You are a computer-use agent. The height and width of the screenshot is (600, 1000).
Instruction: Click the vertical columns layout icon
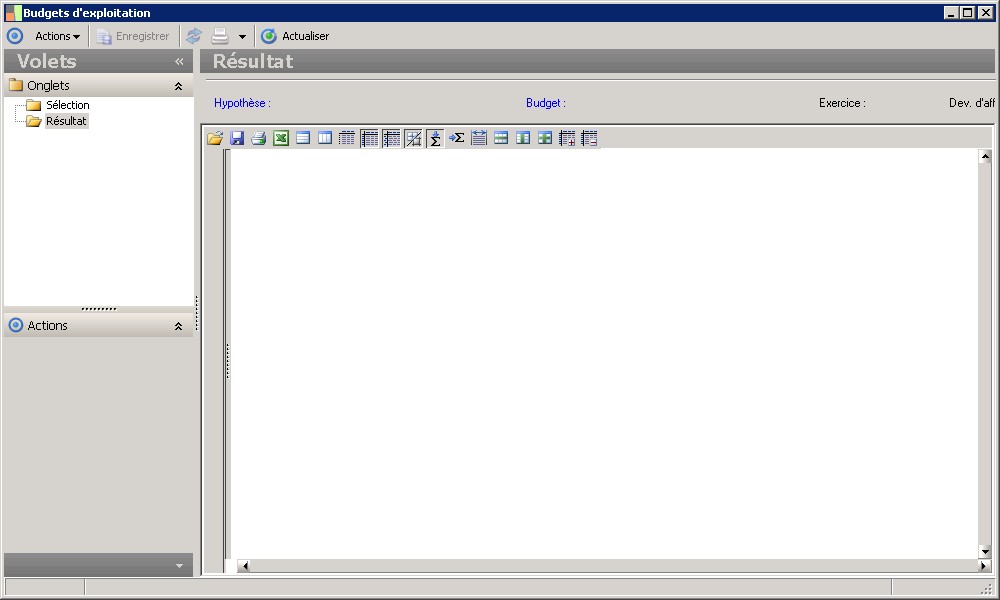[x=325, y=138]
